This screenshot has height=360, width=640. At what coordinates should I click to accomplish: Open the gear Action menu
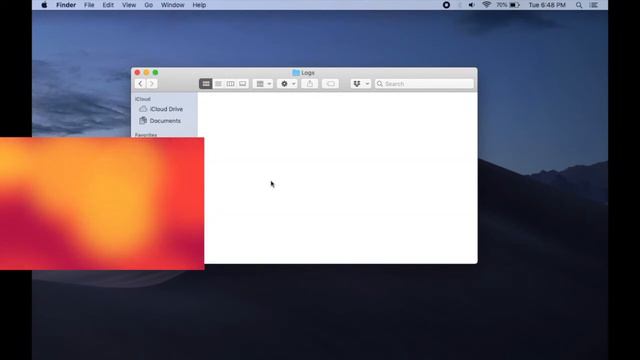coord(287,84)
